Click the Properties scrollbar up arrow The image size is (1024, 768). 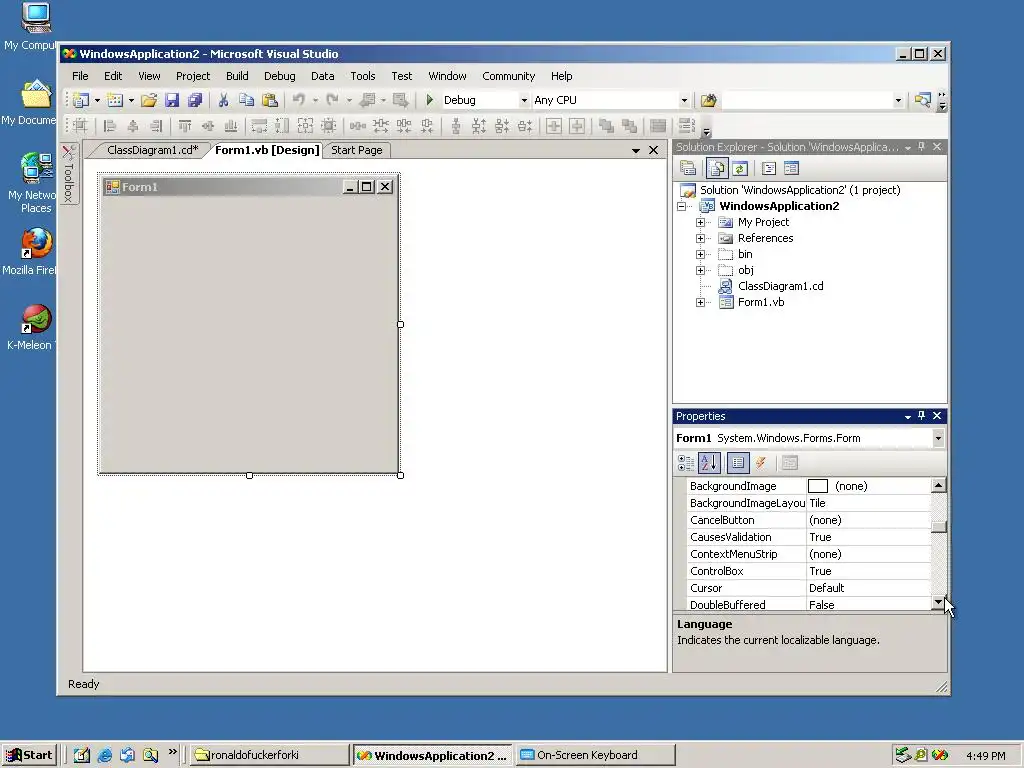click(x=938, y=485)
